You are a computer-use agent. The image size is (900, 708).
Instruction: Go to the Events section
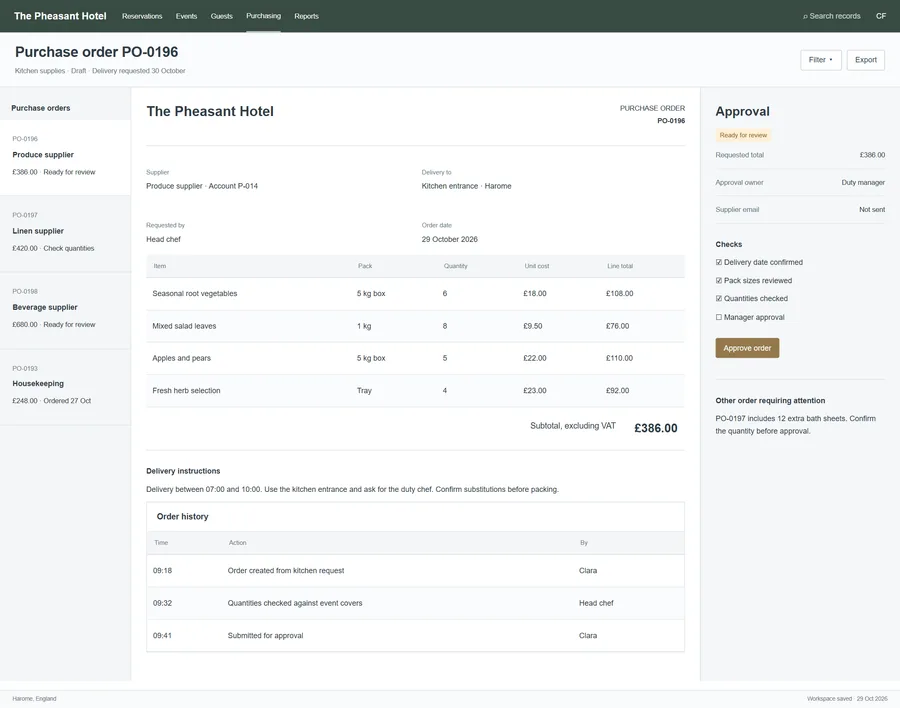coord(186,16)
